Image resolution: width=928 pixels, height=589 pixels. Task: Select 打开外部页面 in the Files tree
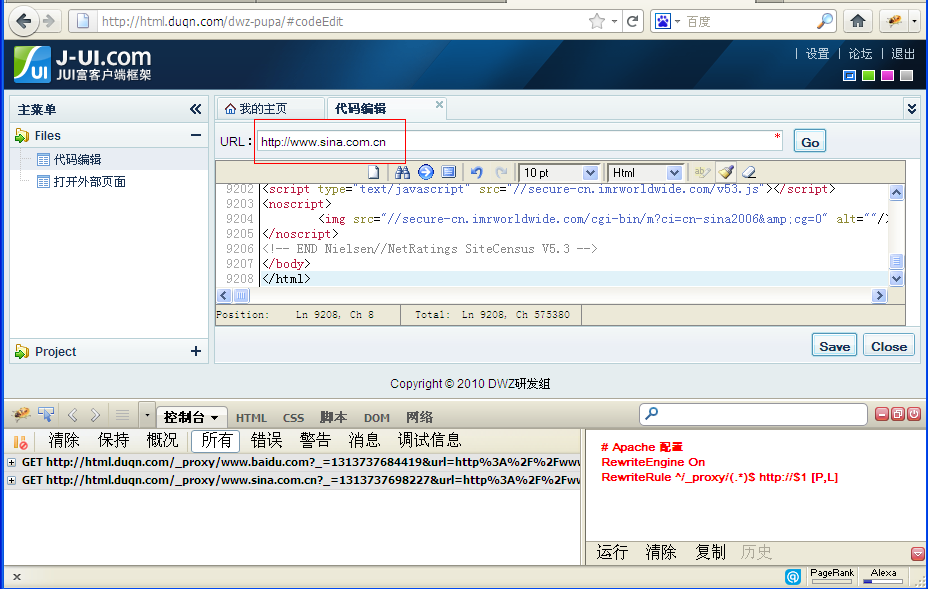coord(89,182)
